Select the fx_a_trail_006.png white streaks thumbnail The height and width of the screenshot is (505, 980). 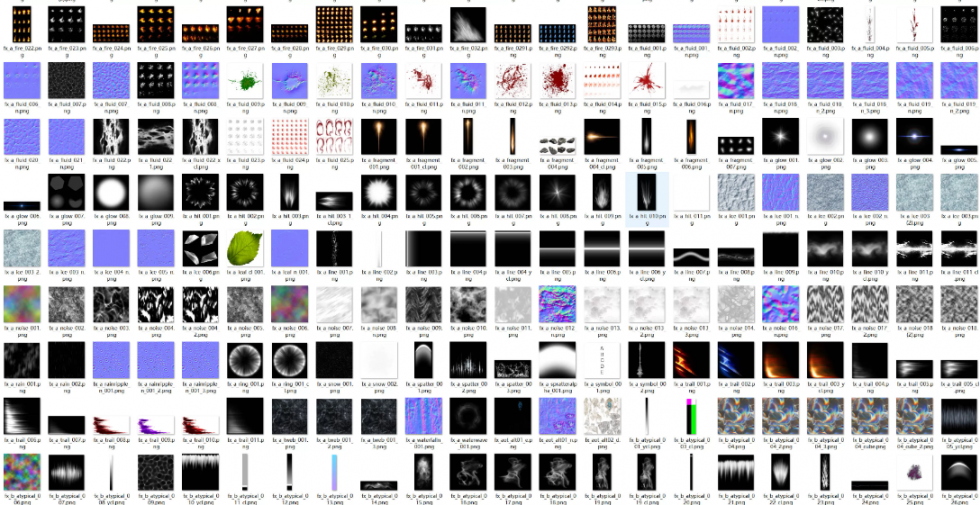point(22,416)
